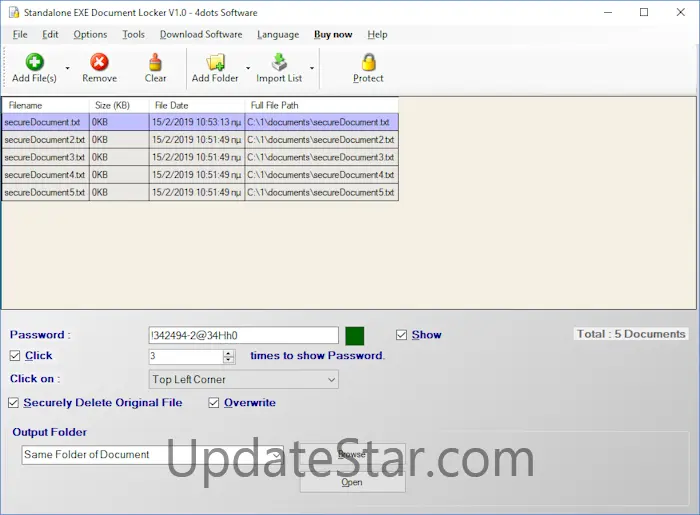Toggle the Overwrite checkbox
The image size is (700, 515).
215,403
